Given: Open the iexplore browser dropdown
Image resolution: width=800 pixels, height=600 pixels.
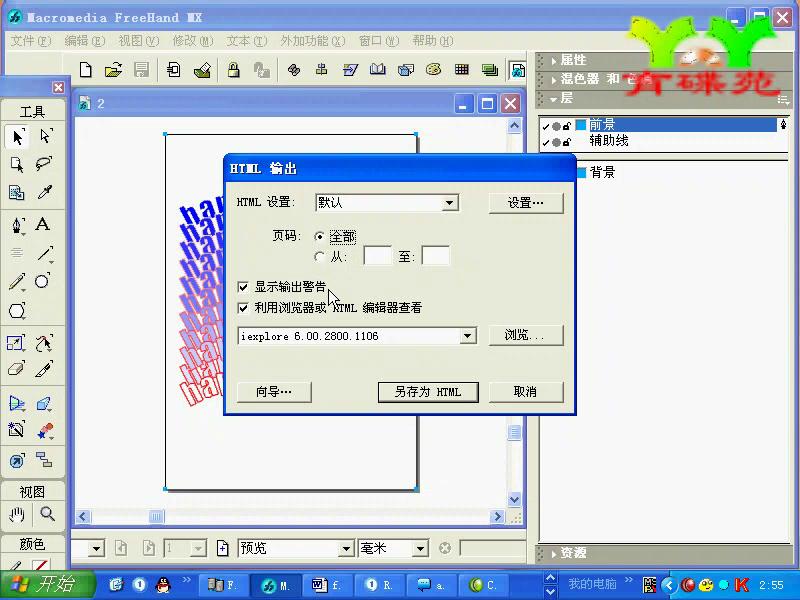Looking at the screenshot, I should (467, 336).
